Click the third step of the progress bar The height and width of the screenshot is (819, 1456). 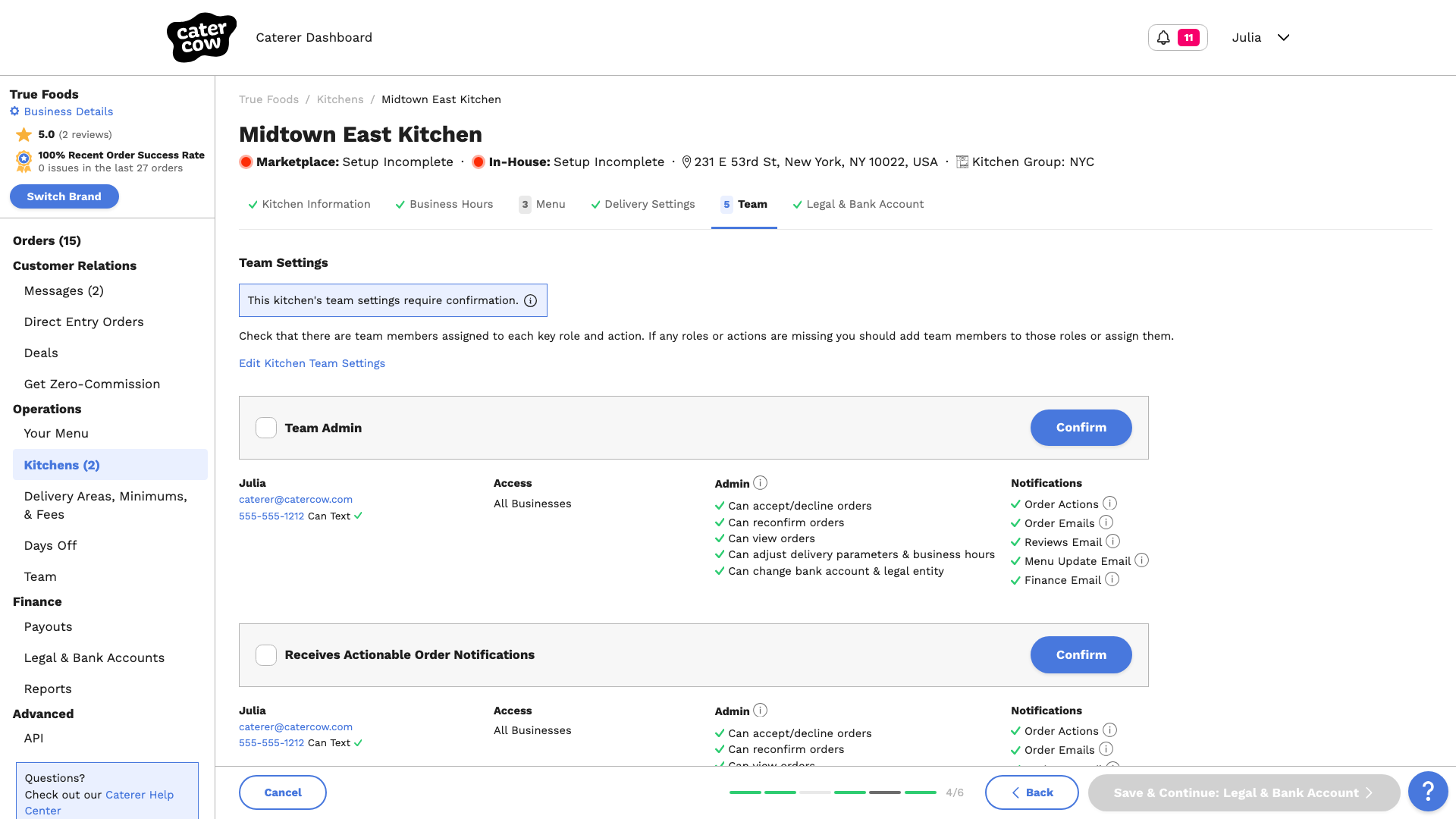(x=815, y=792)
